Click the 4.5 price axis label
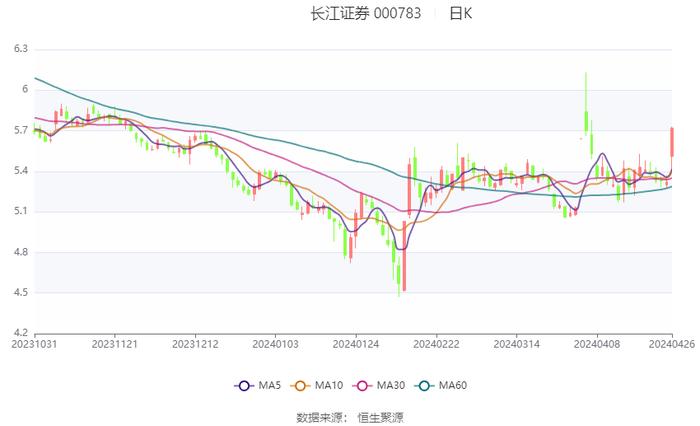 click(x=21, y=292)
